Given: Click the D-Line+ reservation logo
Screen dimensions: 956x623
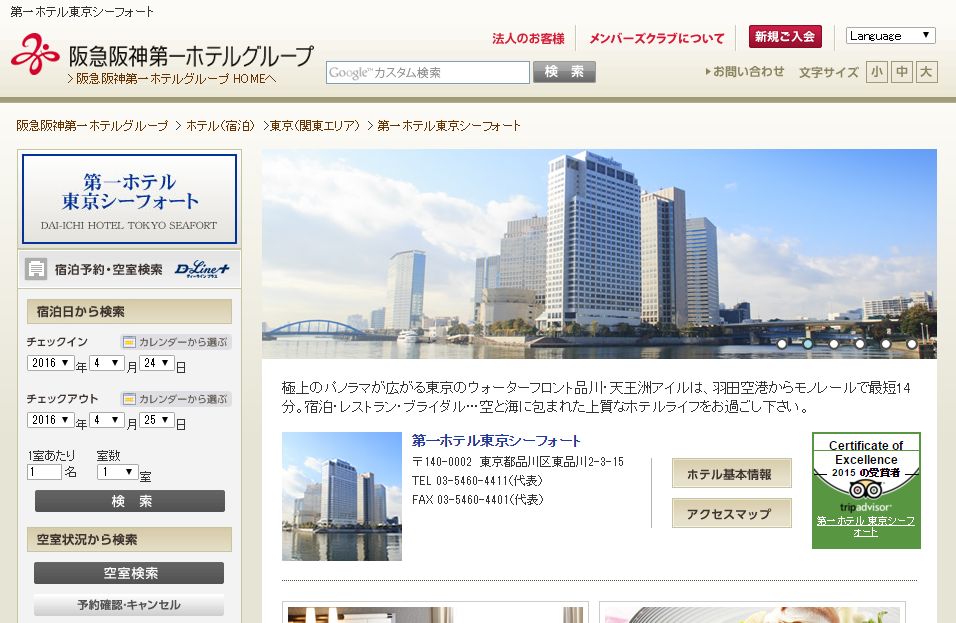Looking at the screenshot, I should [x=202, y=269].
